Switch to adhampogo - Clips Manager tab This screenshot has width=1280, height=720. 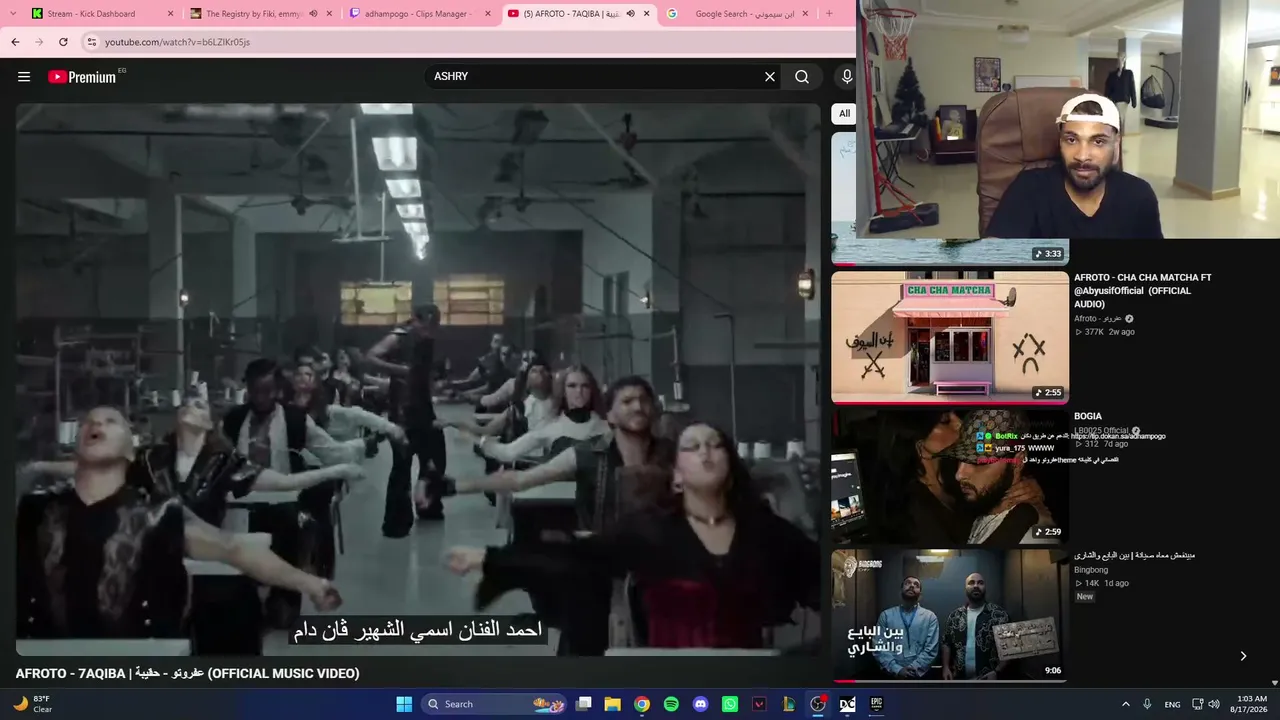421,14
